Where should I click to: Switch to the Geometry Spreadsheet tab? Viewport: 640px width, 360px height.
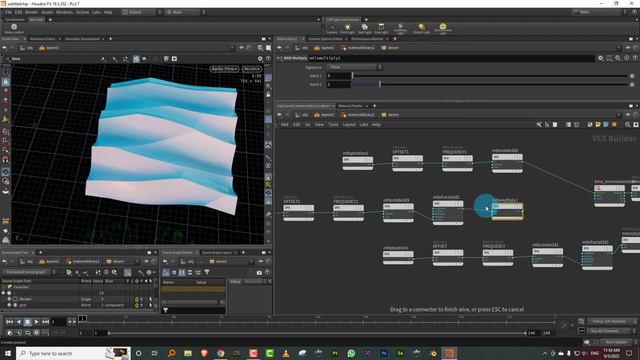coord(82,39)
